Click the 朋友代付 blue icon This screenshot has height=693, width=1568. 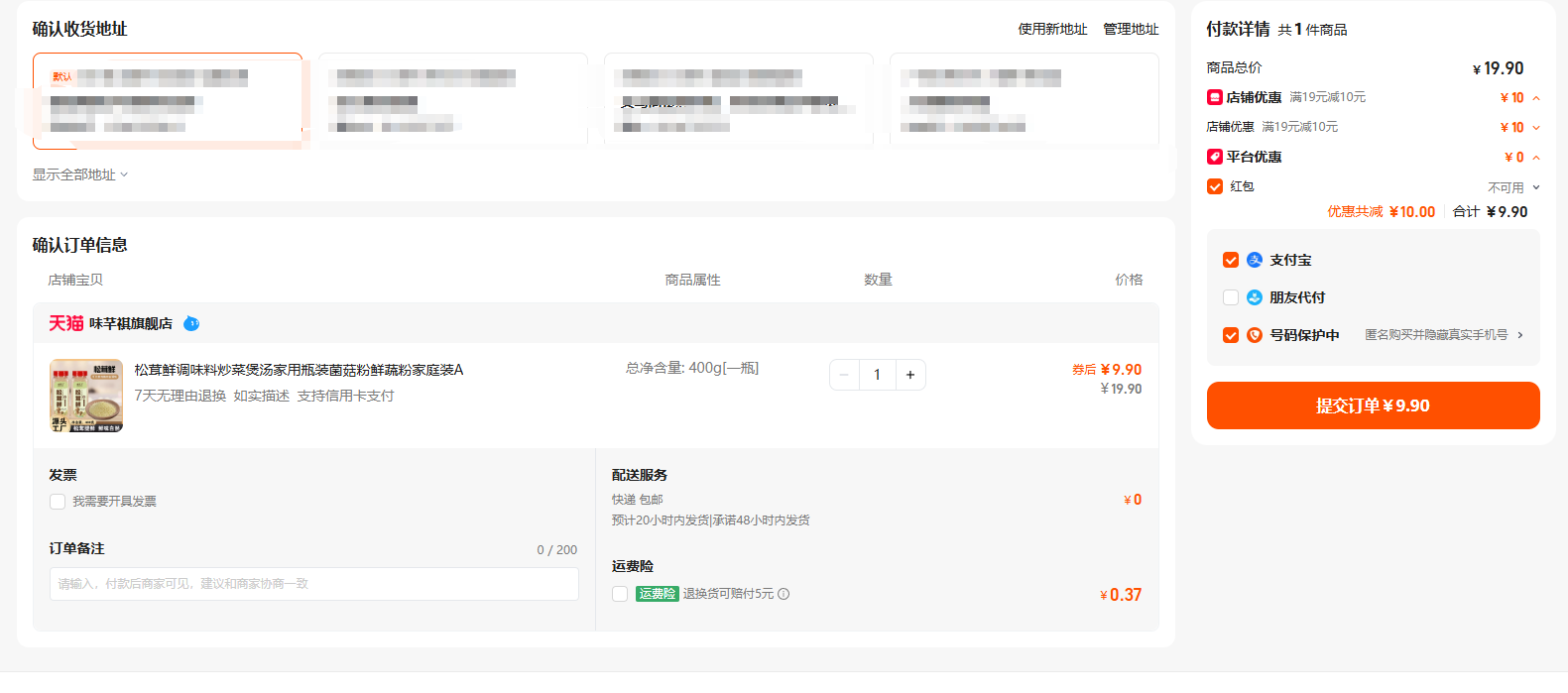coord(1255,297)
